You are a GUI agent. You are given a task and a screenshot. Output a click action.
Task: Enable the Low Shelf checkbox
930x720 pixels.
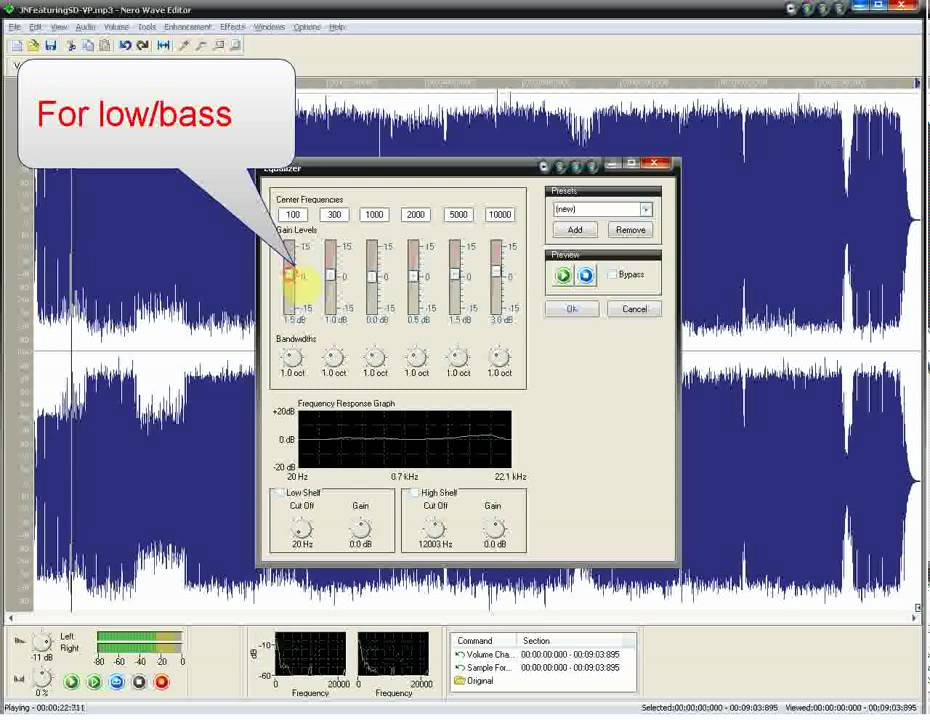pos(279,492)
